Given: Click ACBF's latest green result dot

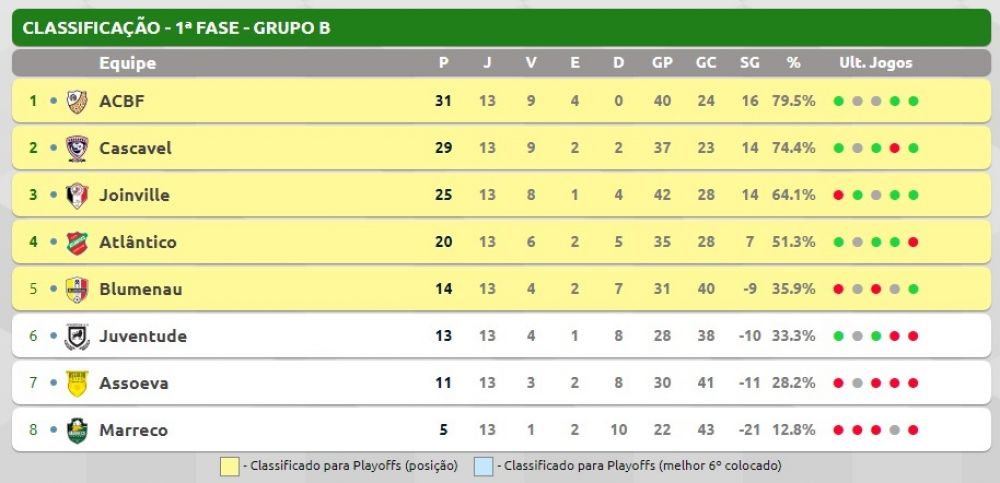Looking at the screenshot, I should tap(913, 101).
